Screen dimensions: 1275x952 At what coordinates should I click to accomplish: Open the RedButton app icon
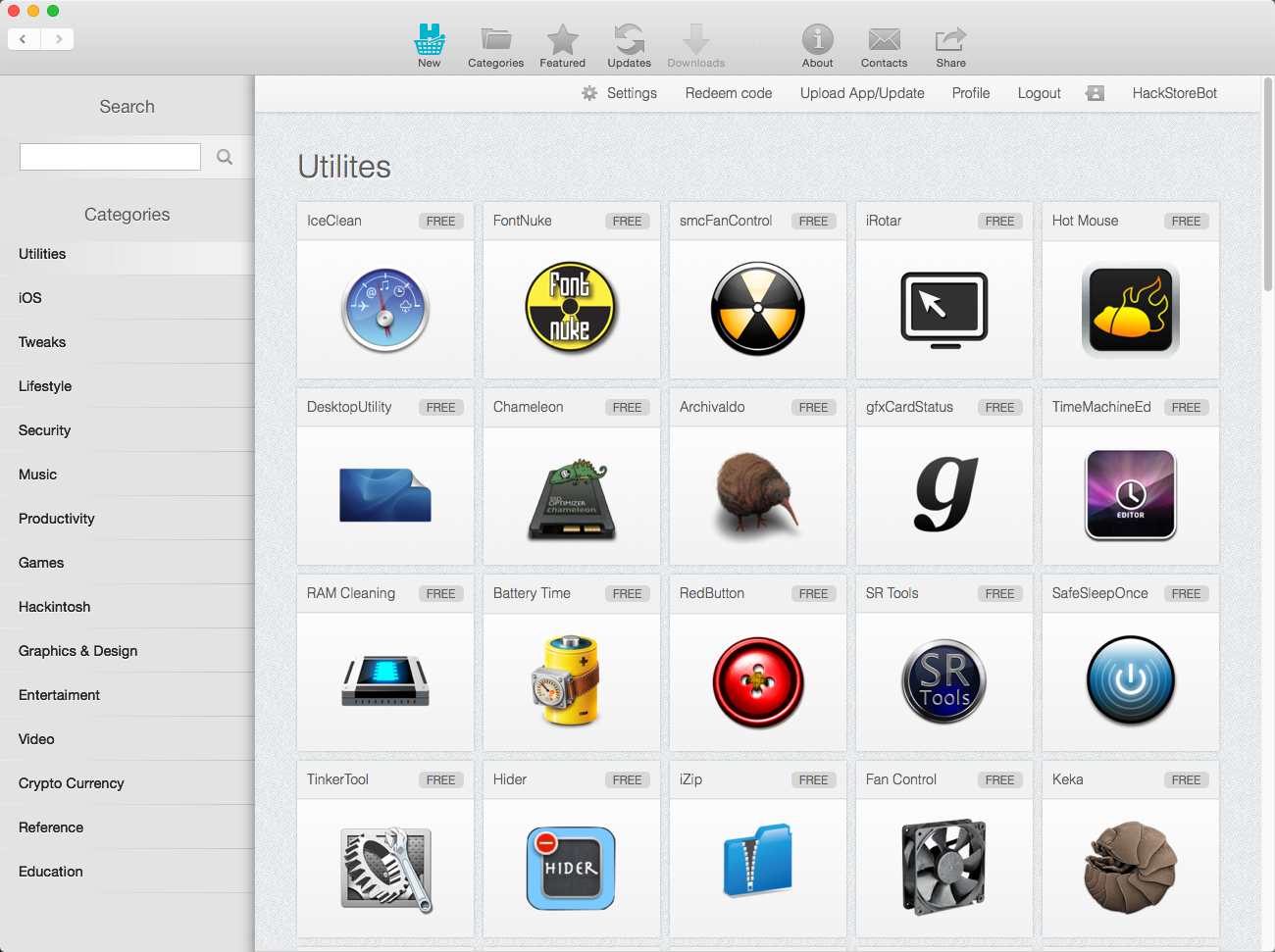pyautogui.click(x=758, y=682)
